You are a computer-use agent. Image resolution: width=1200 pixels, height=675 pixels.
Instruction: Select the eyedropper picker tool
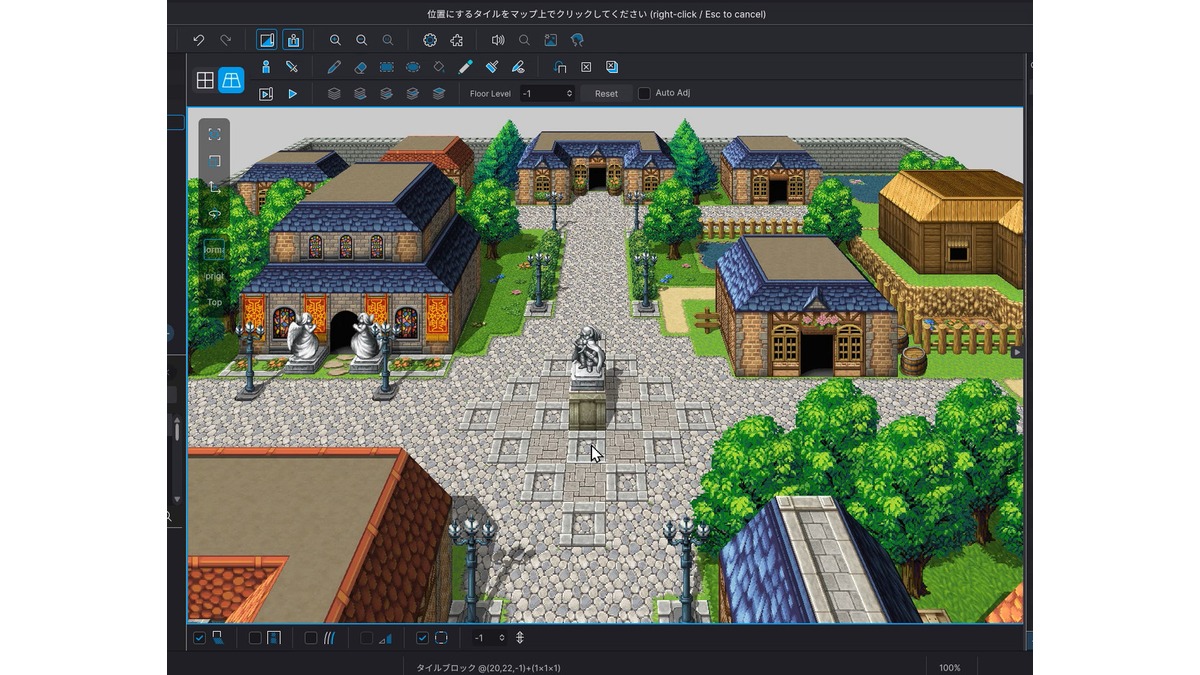tap(465, 67)
